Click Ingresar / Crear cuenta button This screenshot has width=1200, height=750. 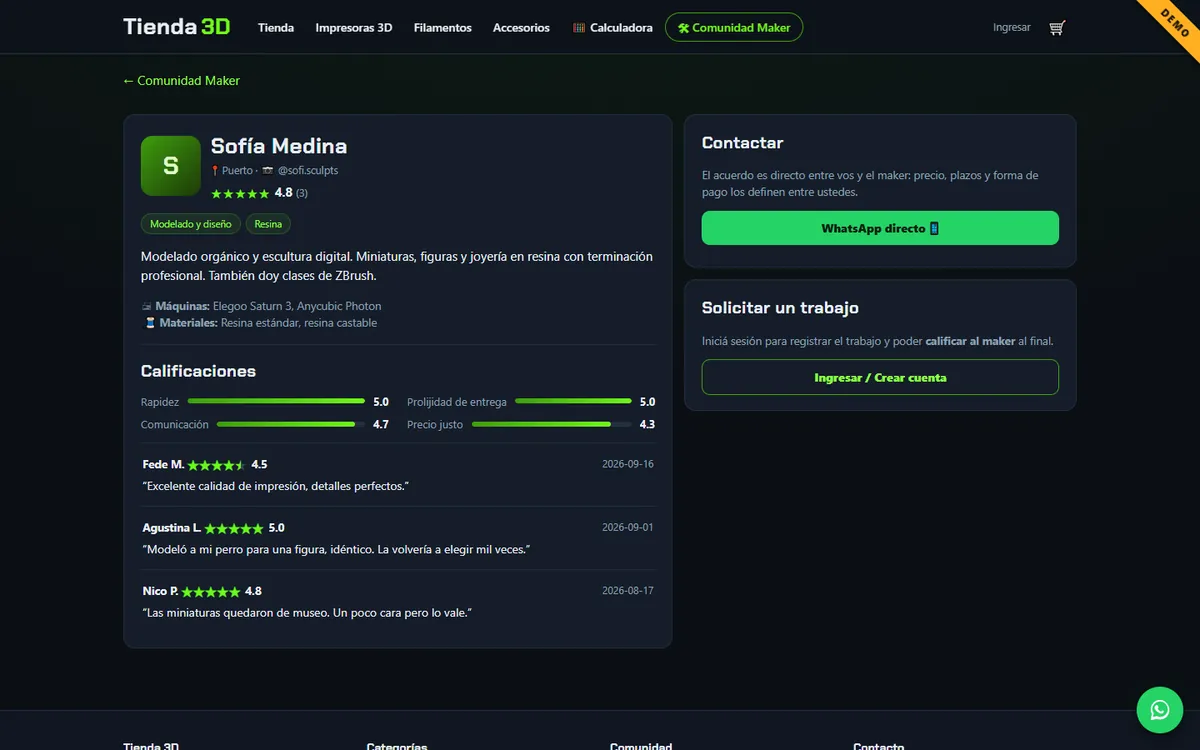tap(880, 377)
